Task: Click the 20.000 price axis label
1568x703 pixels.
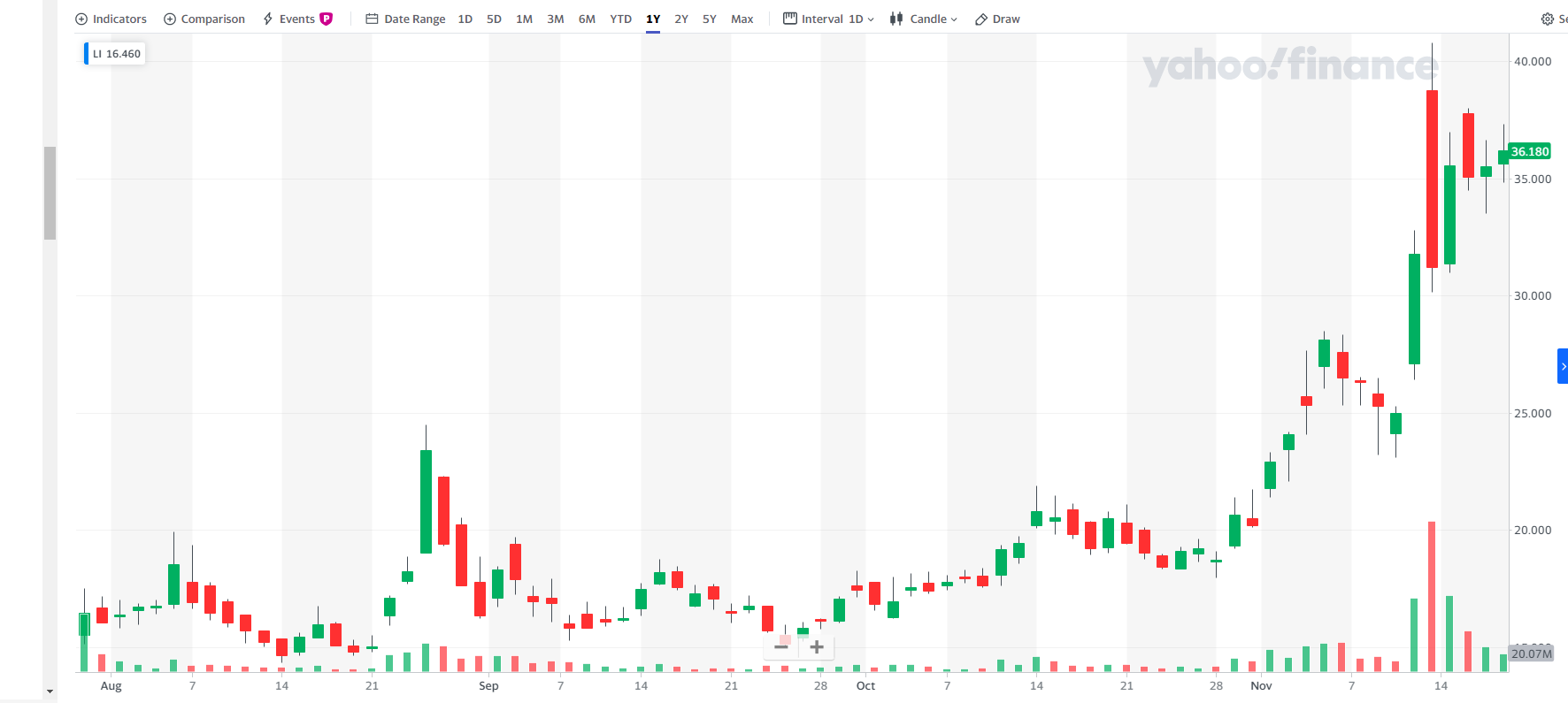Action: click(x=1533, y=530)
